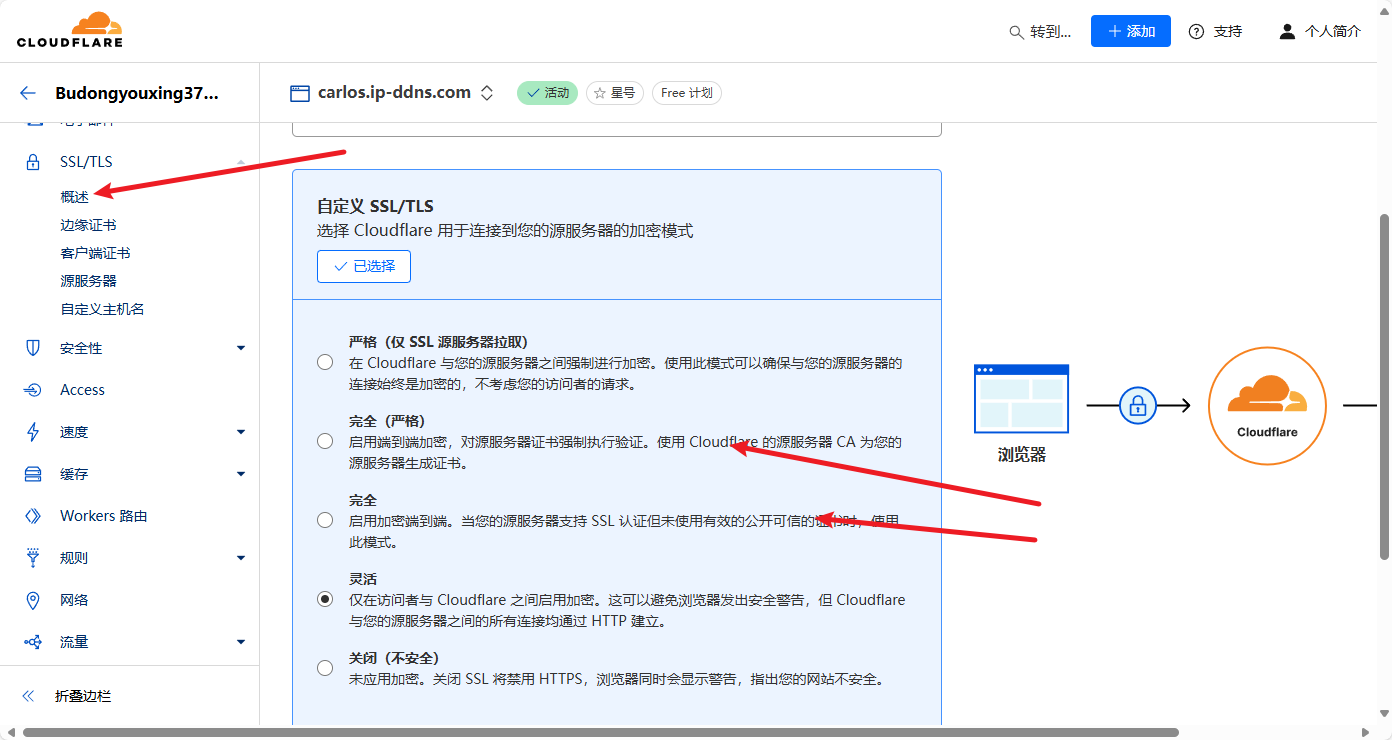Click the browser window icon beside domain

[x=300, y=93]
